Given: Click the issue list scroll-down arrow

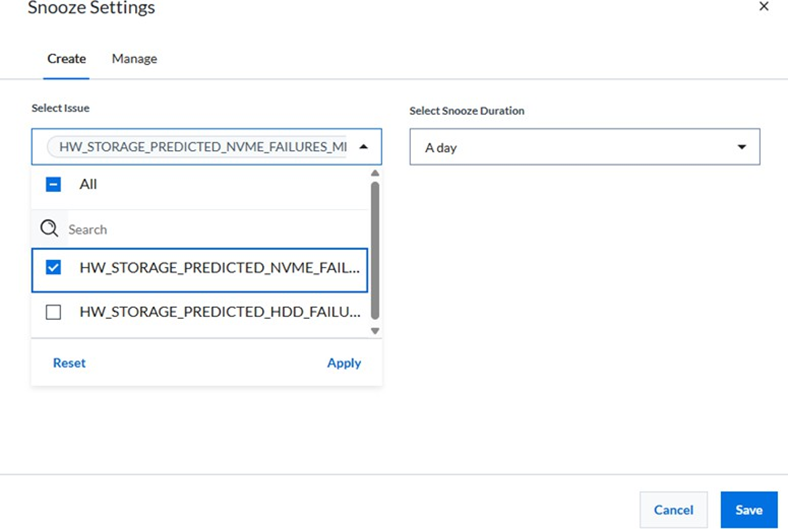Looking at the screenshot, I should pos(375,331).
